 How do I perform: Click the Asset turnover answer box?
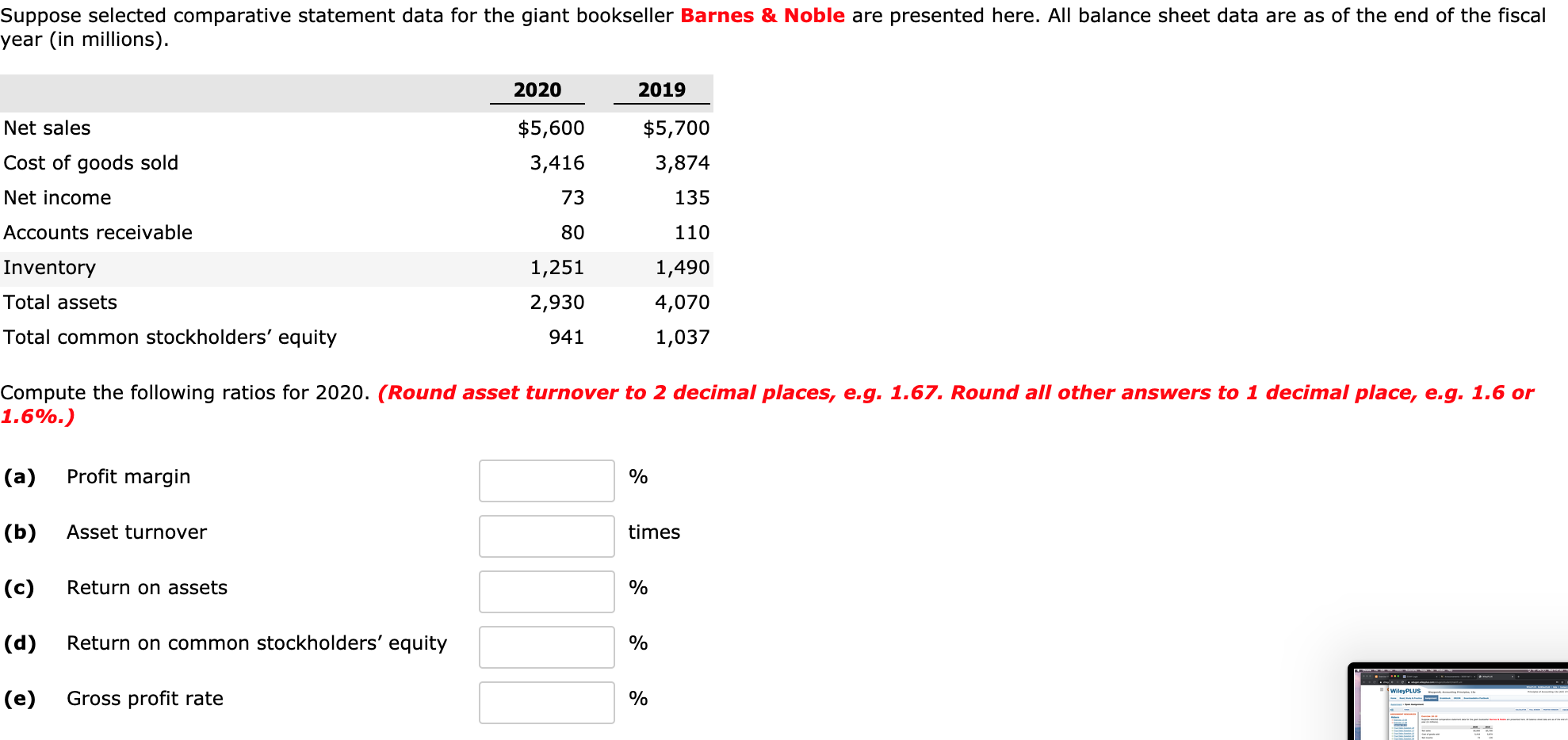click(545, 536)
